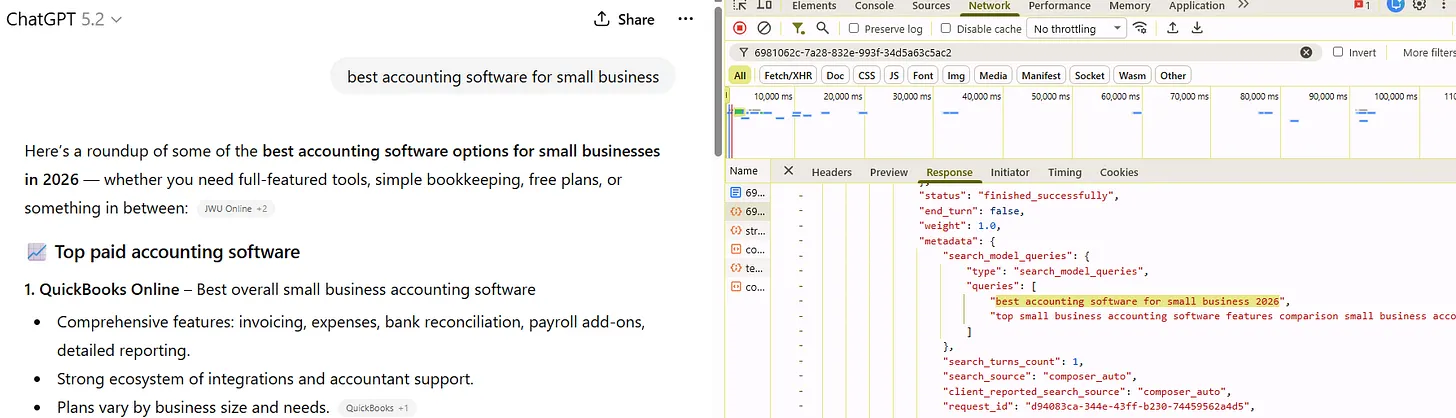Viewport: 1456px width, 418px height.
Task: Open the three-dot more options menu in ChatGPT
Action: coord(685,19)
